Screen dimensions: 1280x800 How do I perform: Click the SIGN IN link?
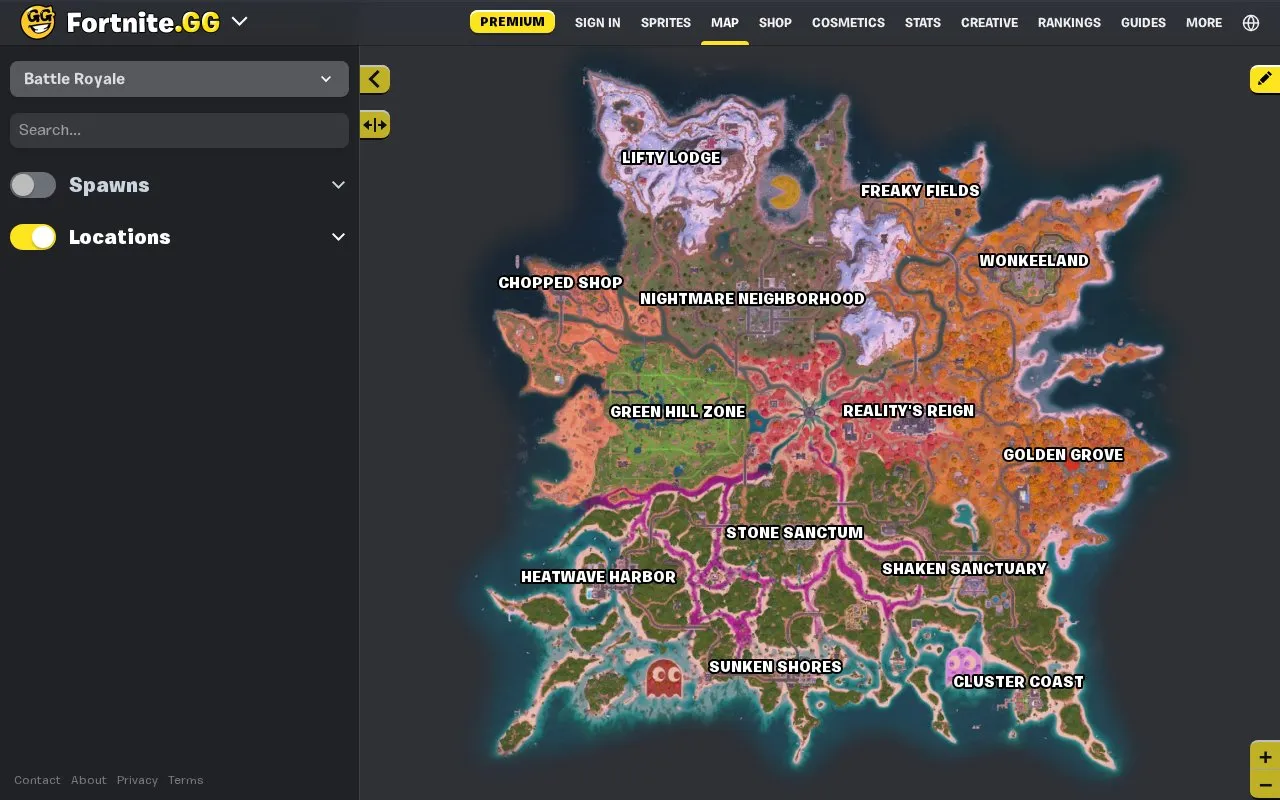(598, 22)
